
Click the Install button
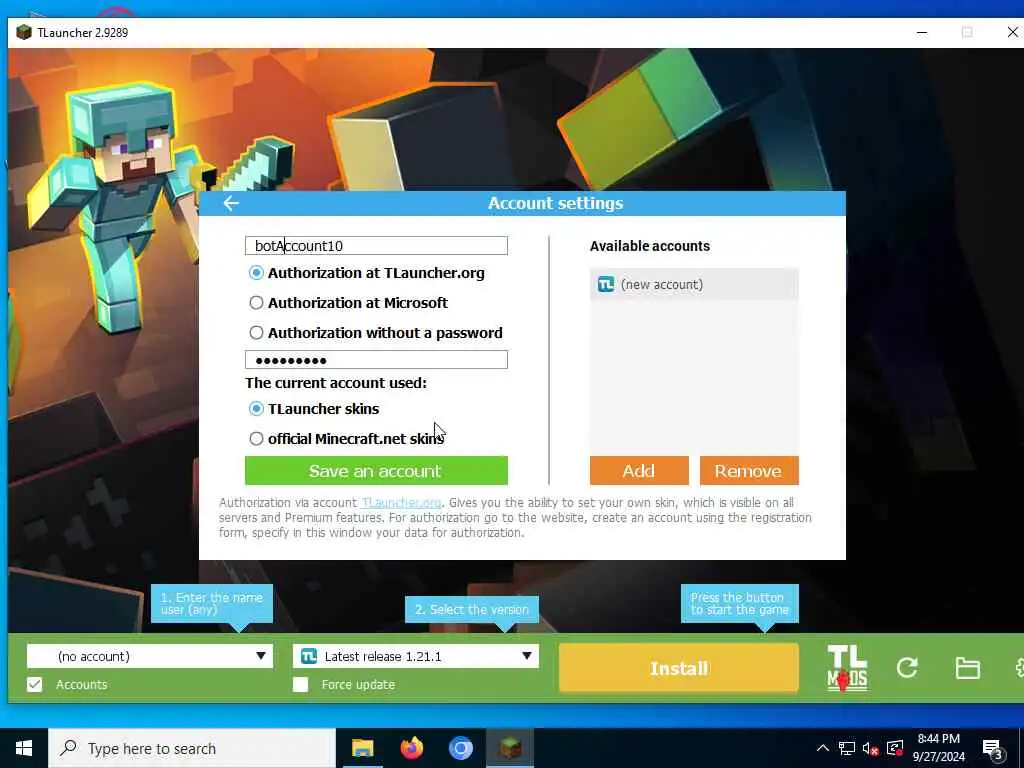pos(679,668)
